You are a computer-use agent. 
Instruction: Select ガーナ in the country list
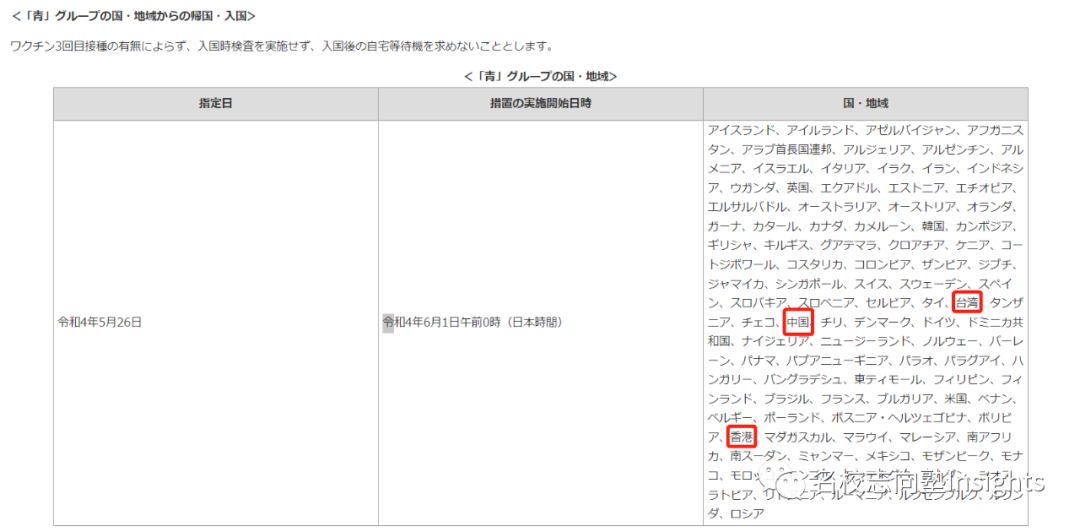pyautogui.click(x=724, y=226)
